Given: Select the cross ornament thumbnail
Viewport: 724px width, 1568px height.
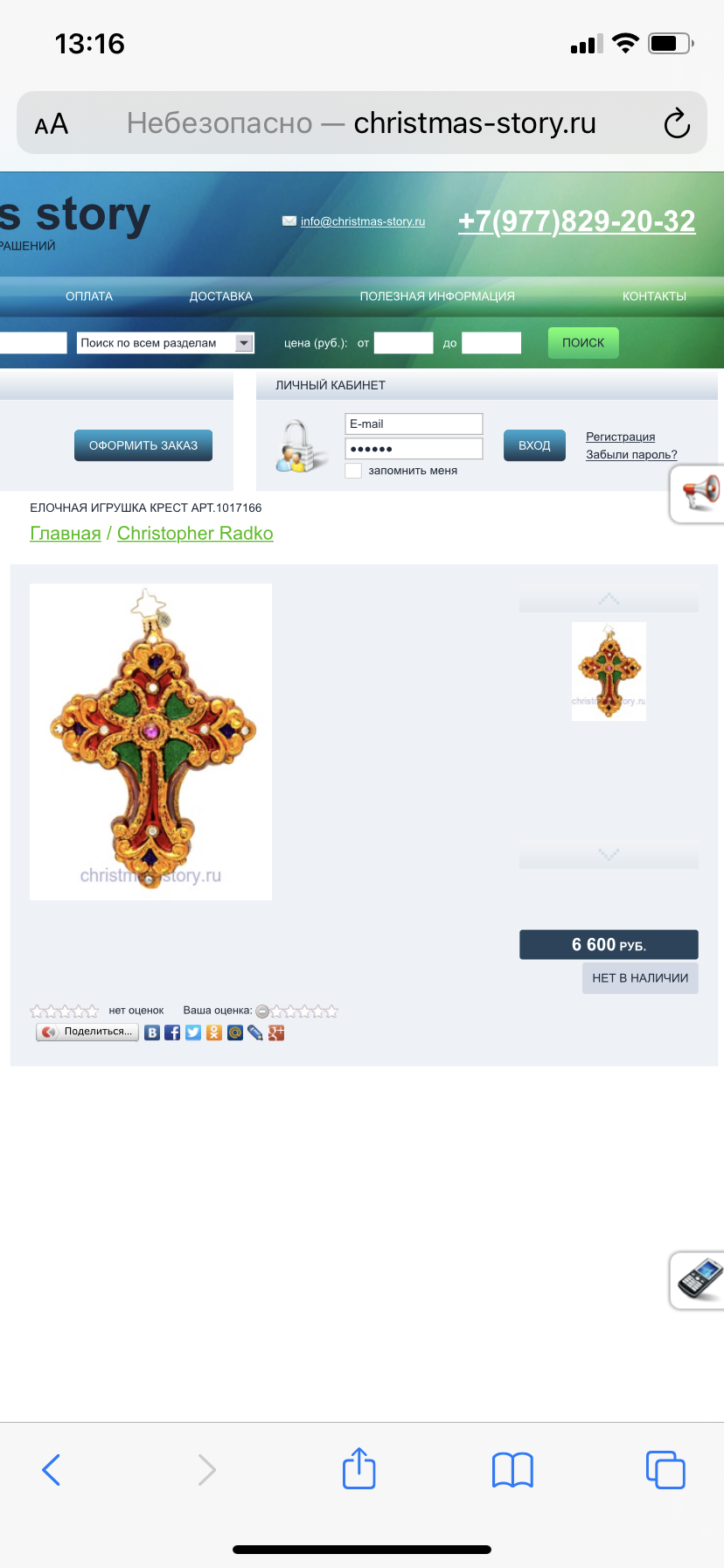Looking at the screenshot, I should point(609,671).
